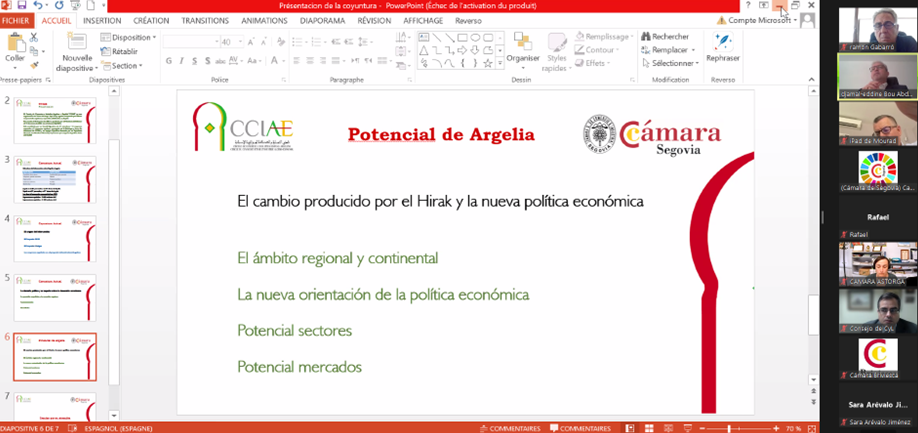Select slide 3 thumbnail
Screen dimensions: 918x433
pyautogui.click(x=55, y=180)
